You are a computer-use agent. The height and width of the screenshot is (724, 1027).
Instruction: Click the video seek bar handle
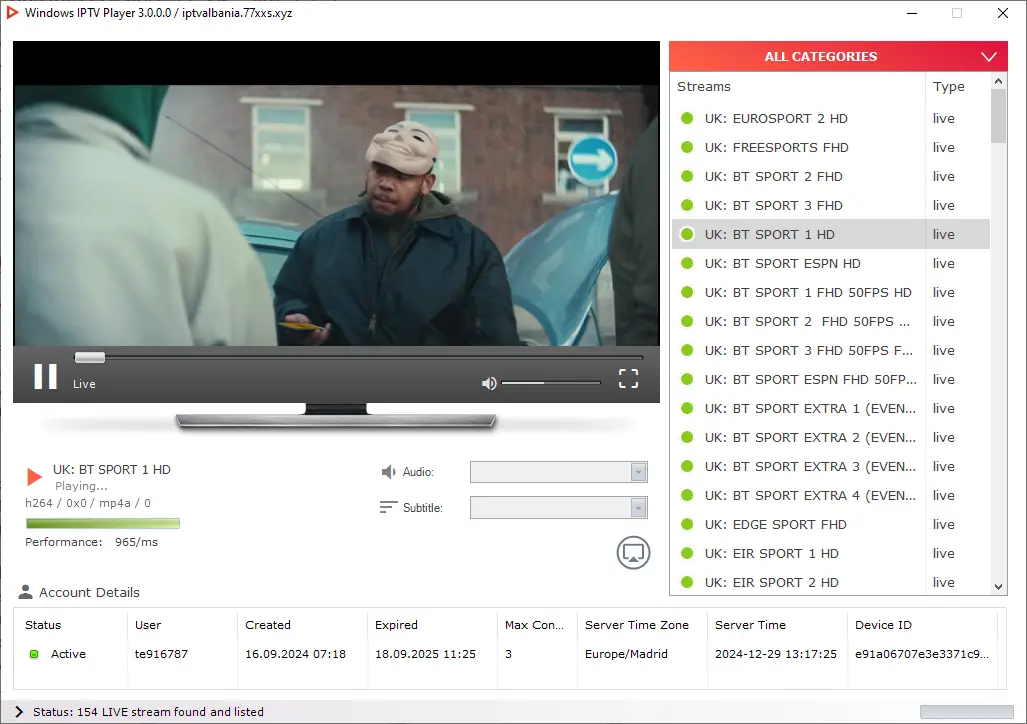pyautogui.click(x=90, y=357)
